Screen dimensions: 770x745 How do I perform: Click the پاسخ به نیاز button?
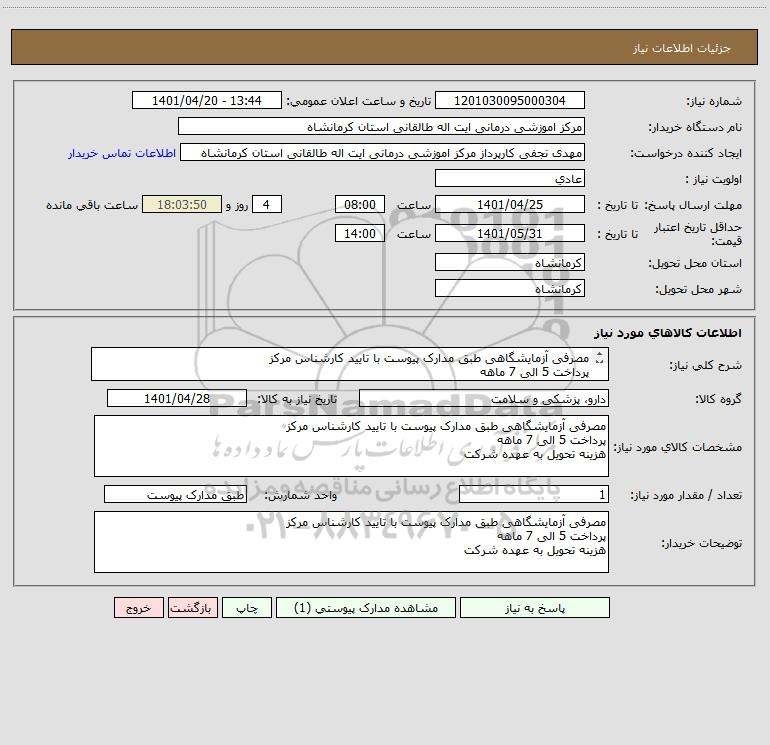coord(535,608)
